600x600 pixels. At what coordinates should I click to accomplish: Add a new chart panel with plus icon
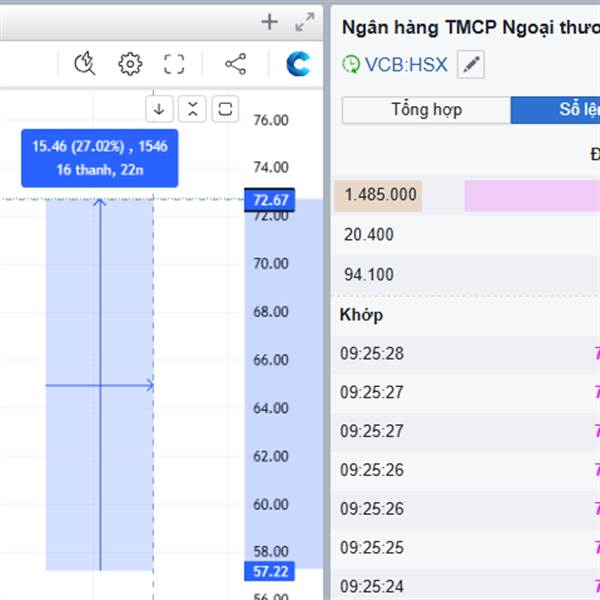[269, 22]
